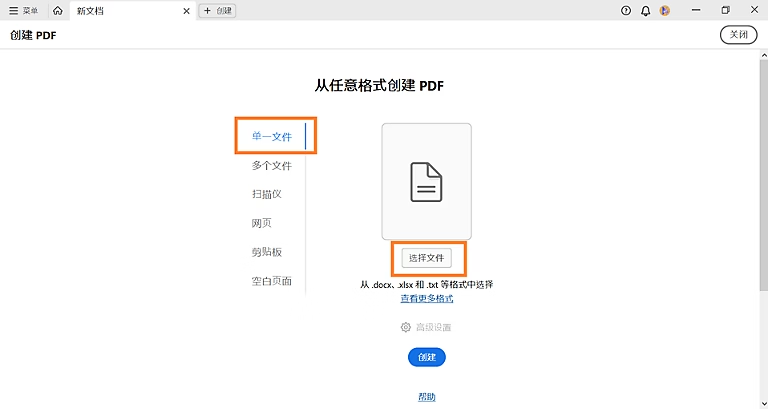Close the 新文档 tab
Screen dimensions: 768x409
coord(186,11)
